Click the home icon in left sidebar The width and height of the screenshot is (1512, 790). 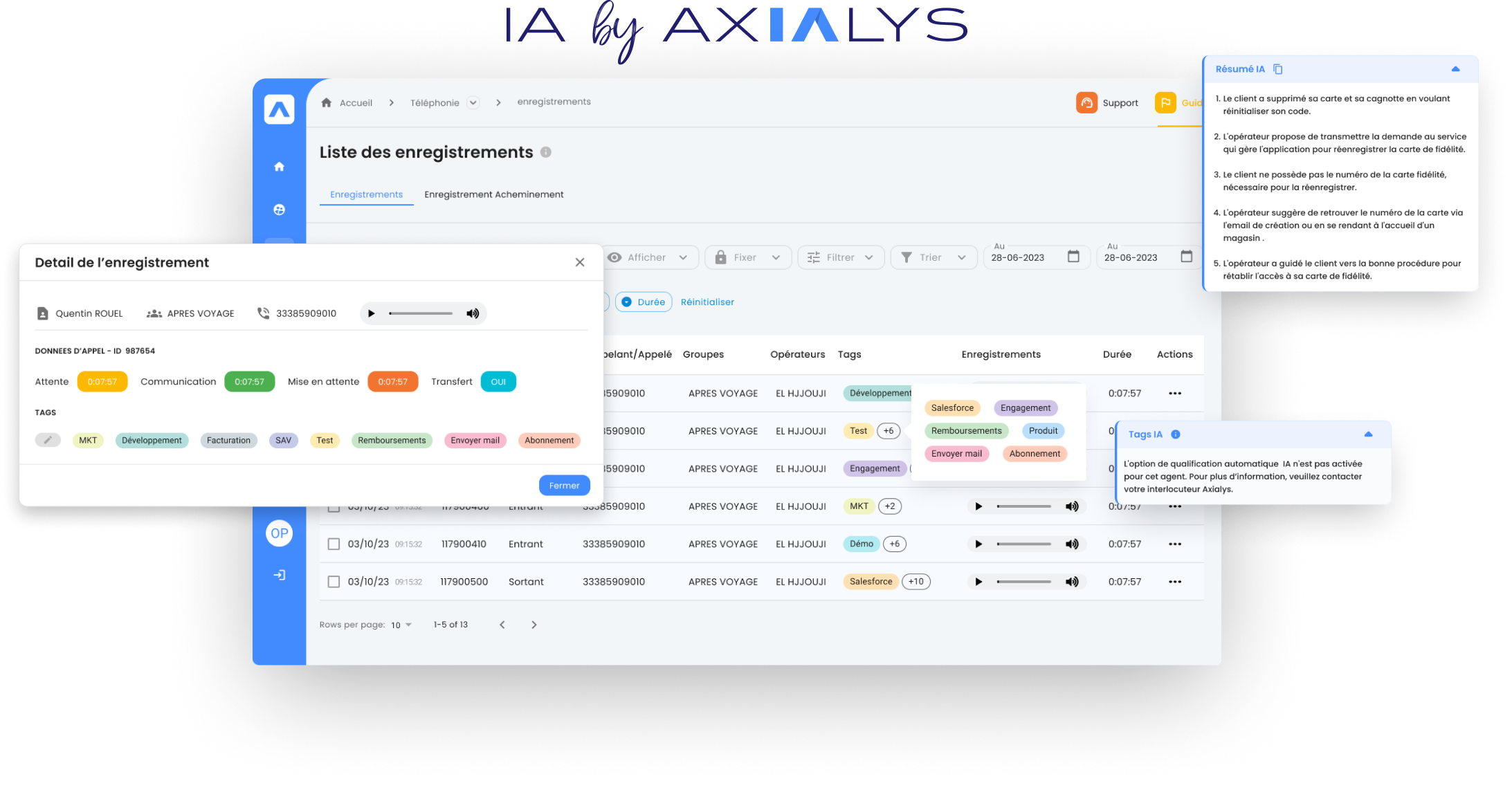(x=279, y=166)
